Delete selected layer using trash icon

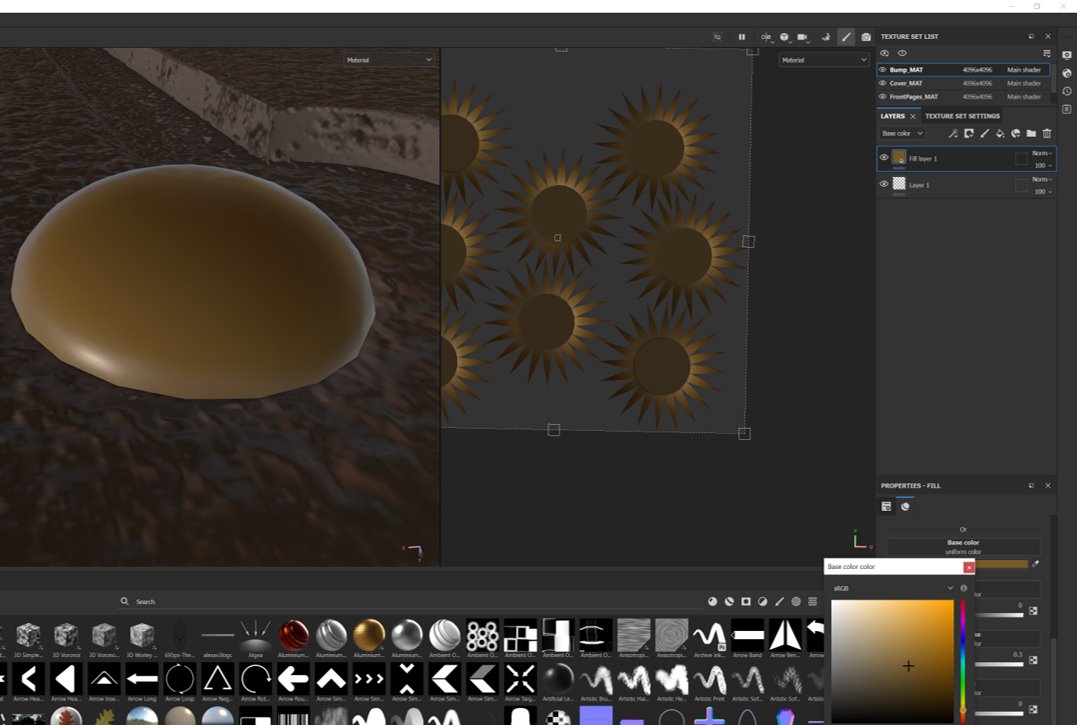point(1047,133)
